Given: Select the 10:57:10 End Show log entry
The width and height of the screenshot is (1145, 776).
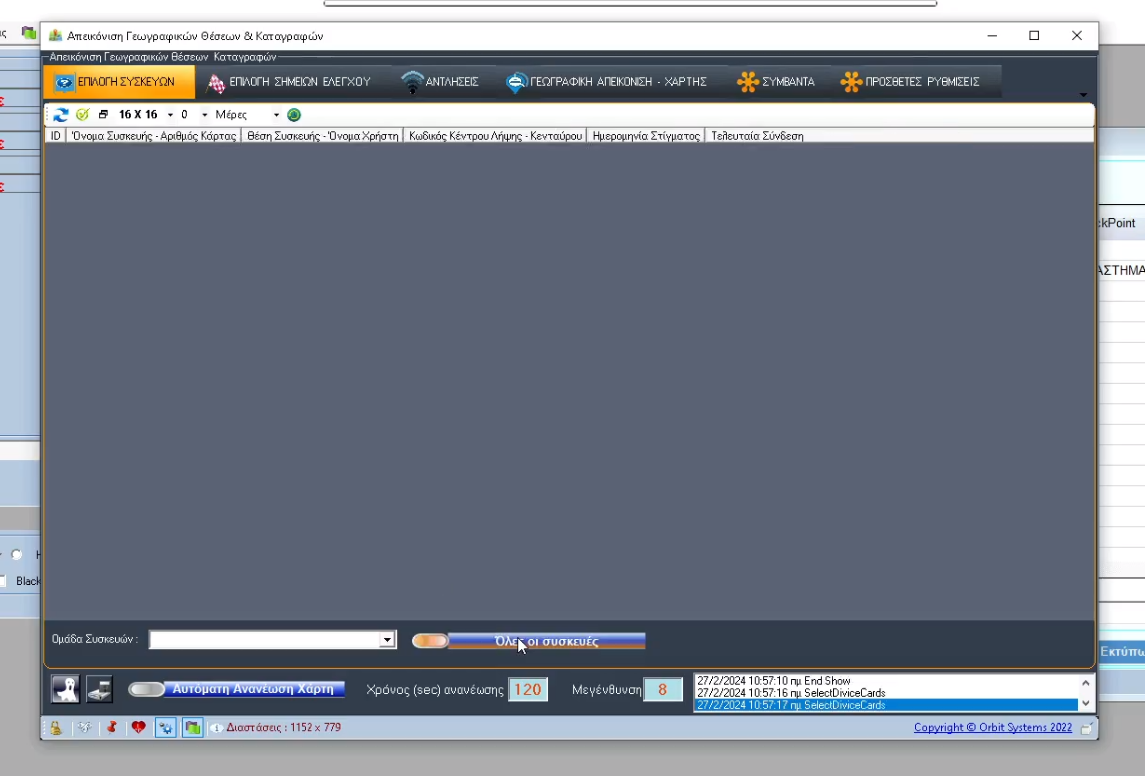Looking at the screenshot, I should pos(773,681).
